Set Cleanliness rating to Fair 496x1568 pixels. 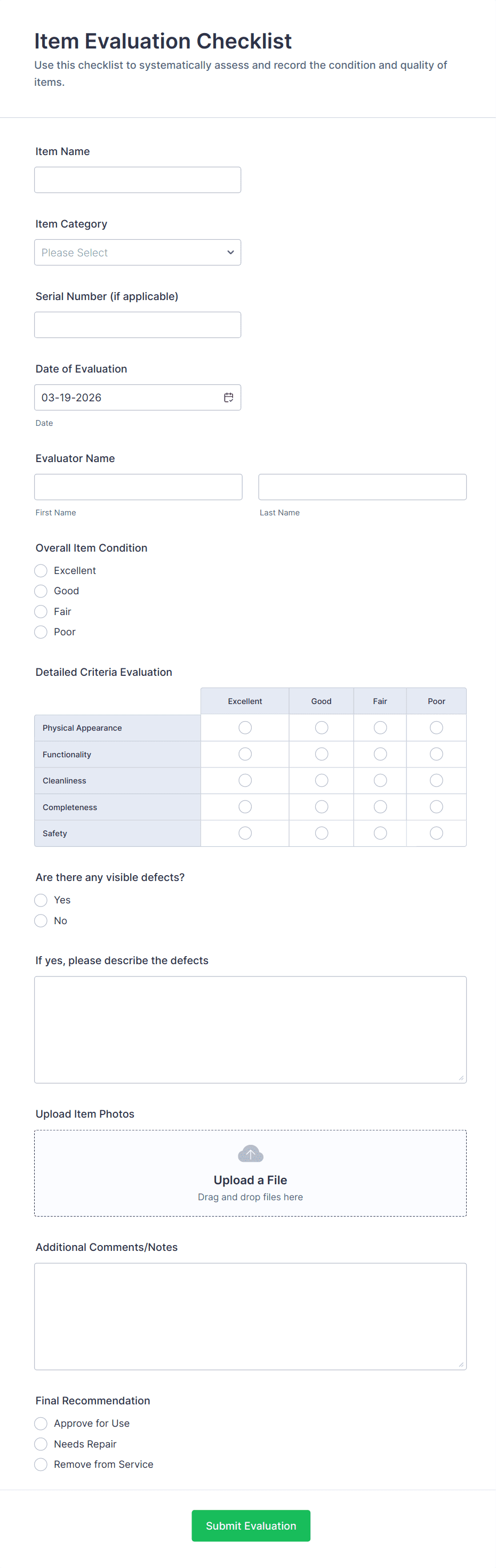pos(380,780)
